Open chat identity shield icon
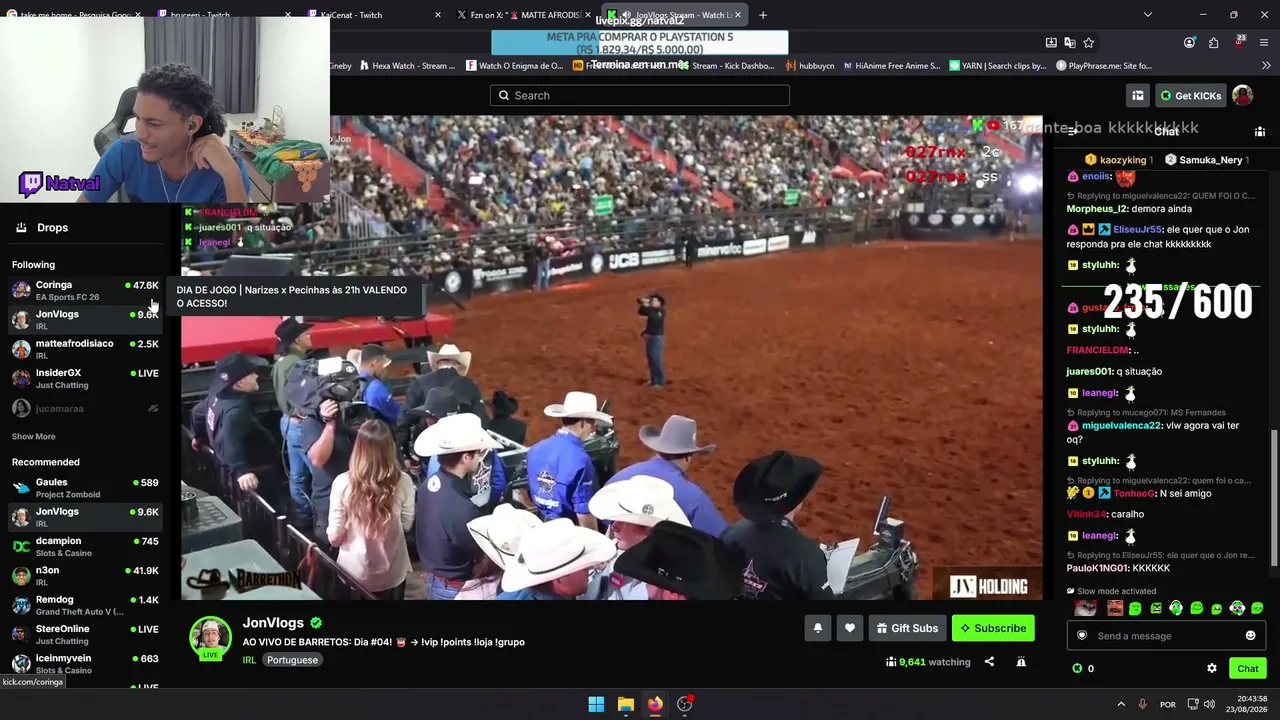Image resolution: width=1280 pixels, height=720 pixels. point(1081,636)
